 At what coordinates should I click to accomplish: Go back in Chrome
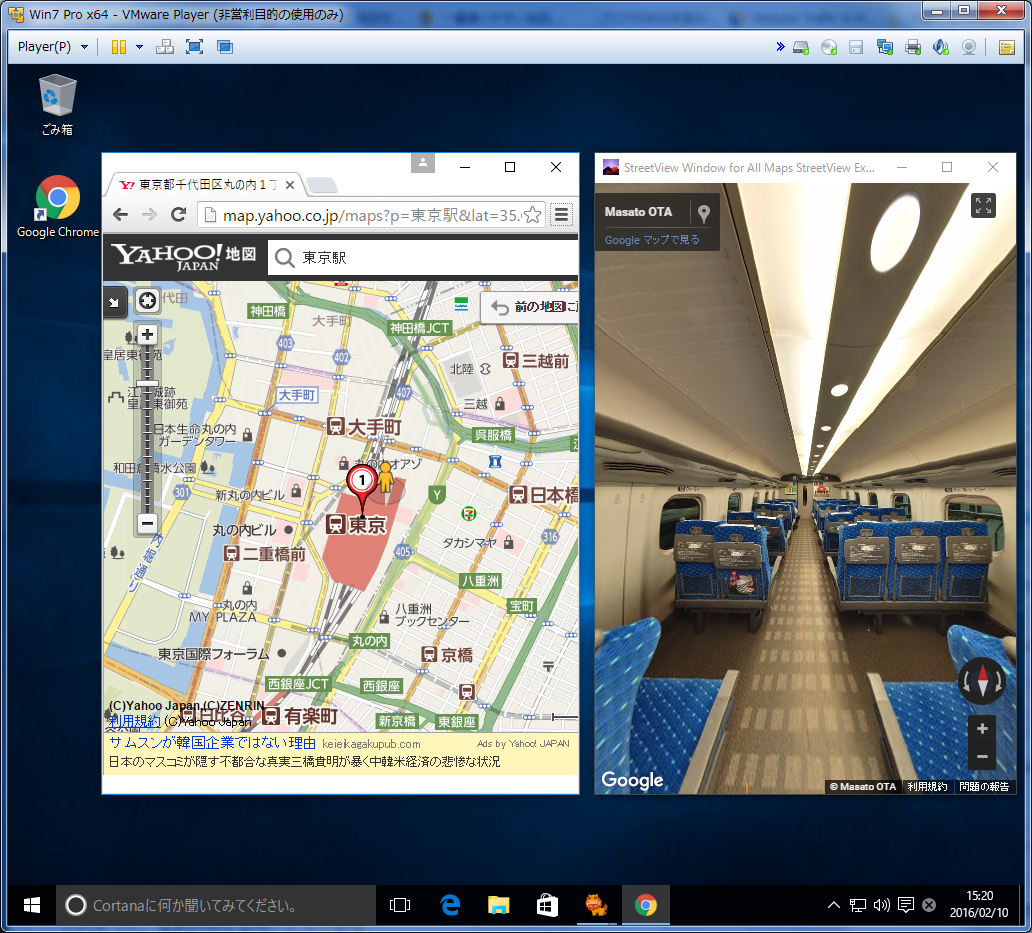120,214
